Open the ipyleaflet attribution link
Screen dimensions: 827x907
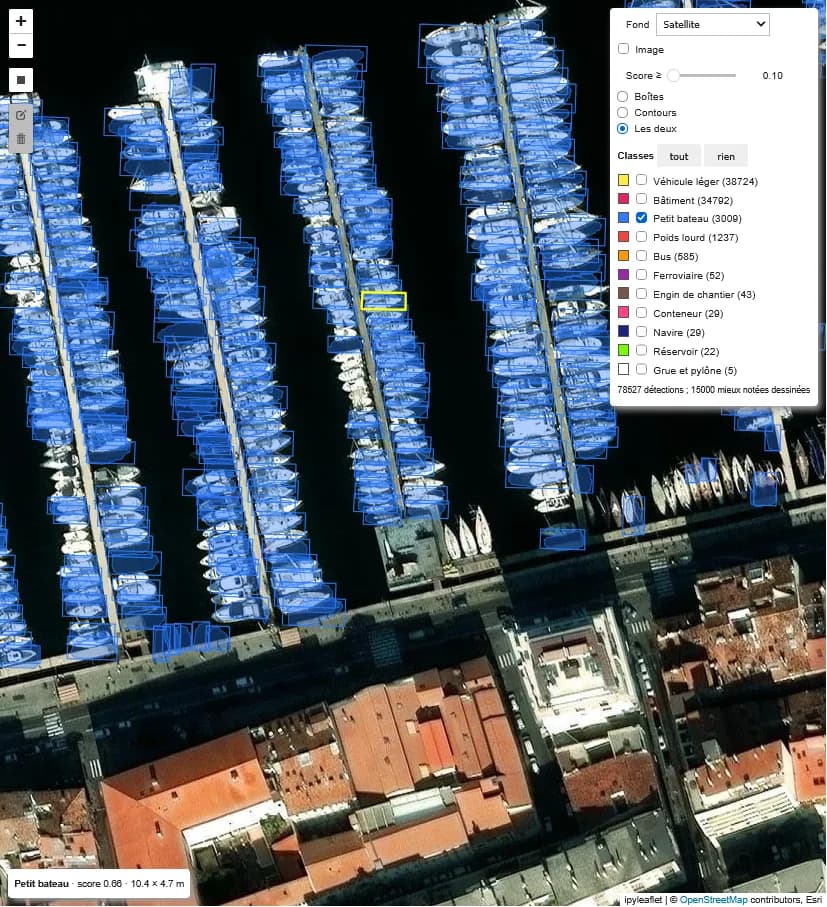pyautogui.click(x=643, y=899)
